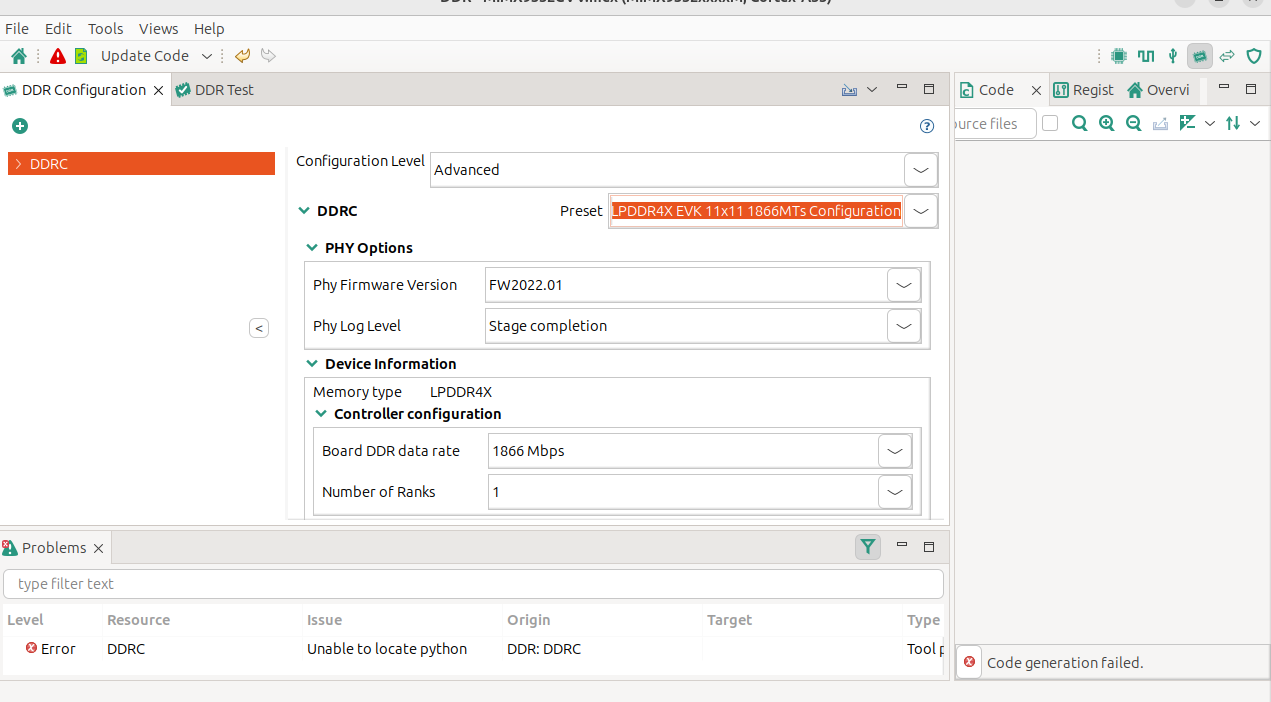Switch to the Overview tab

[x=1158, y=90]
